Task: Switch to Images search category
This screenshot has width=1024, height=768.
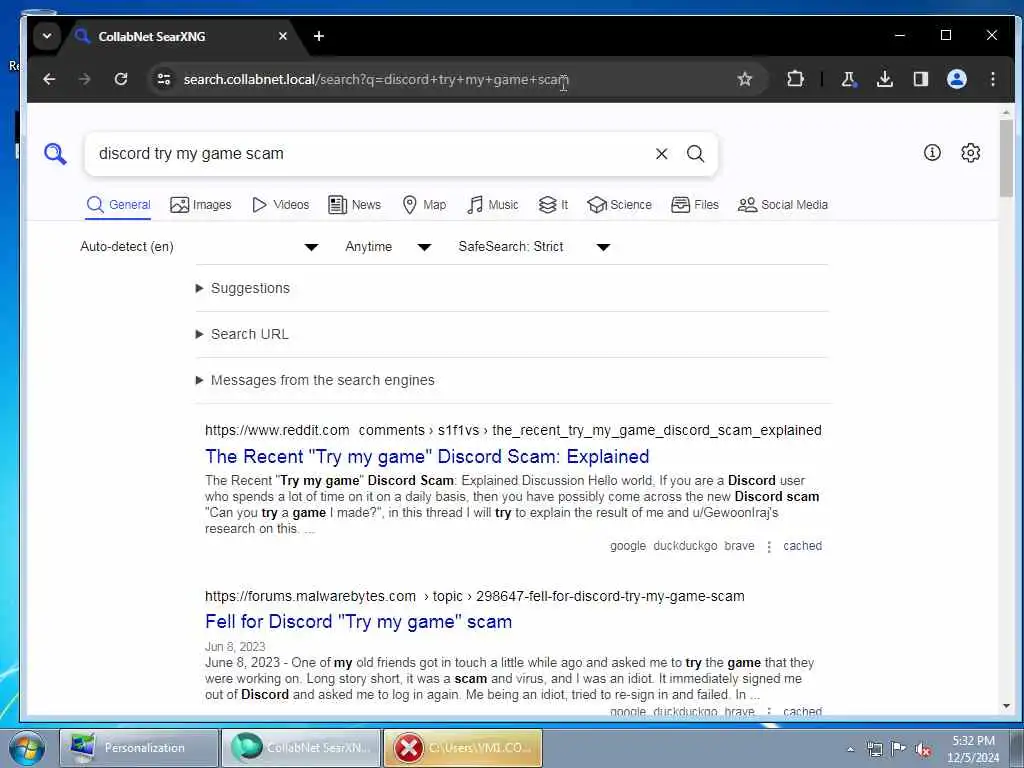Action: point(200,204)
